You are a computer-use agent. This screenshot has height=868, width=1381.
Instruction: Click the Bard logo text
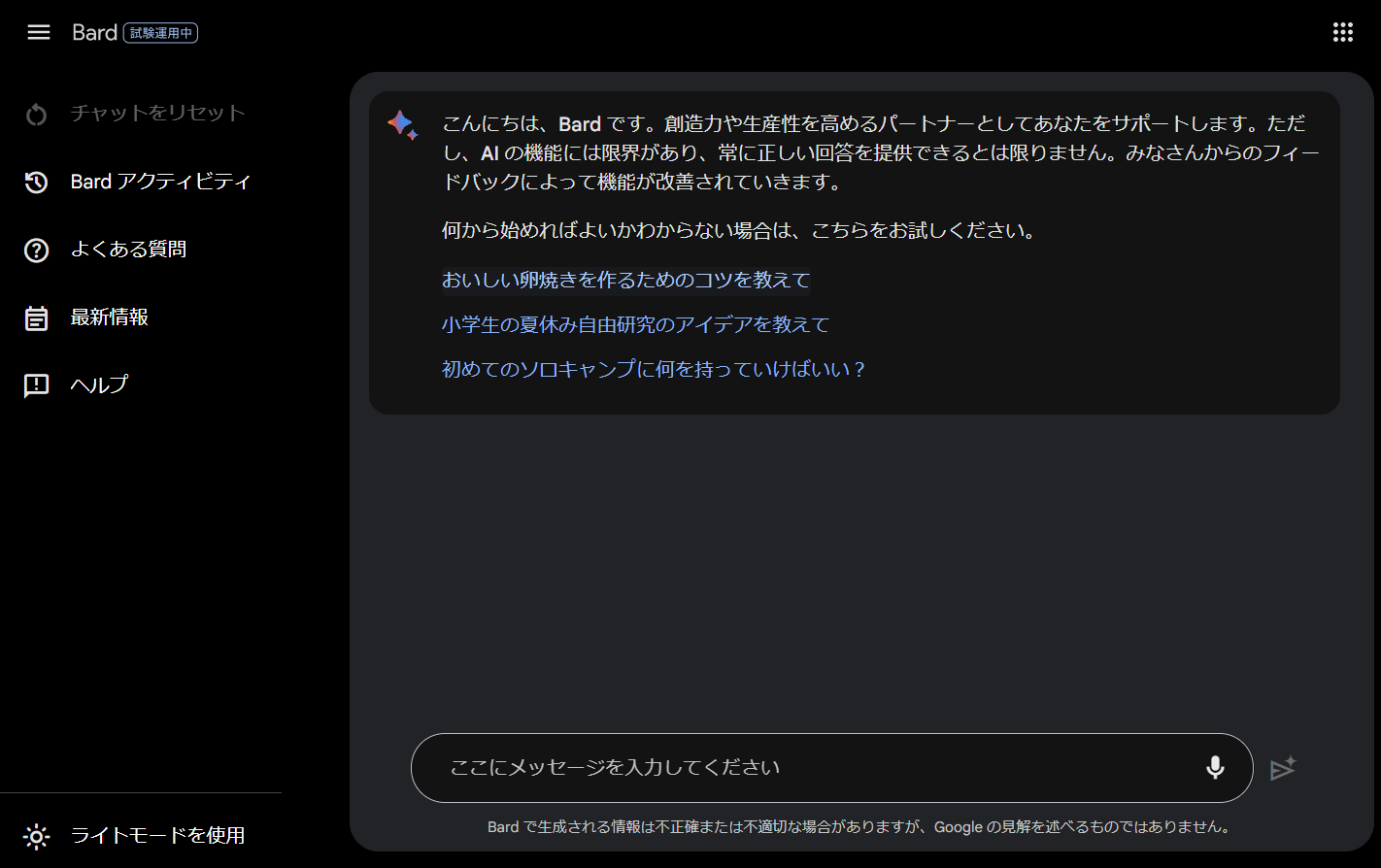94,33
